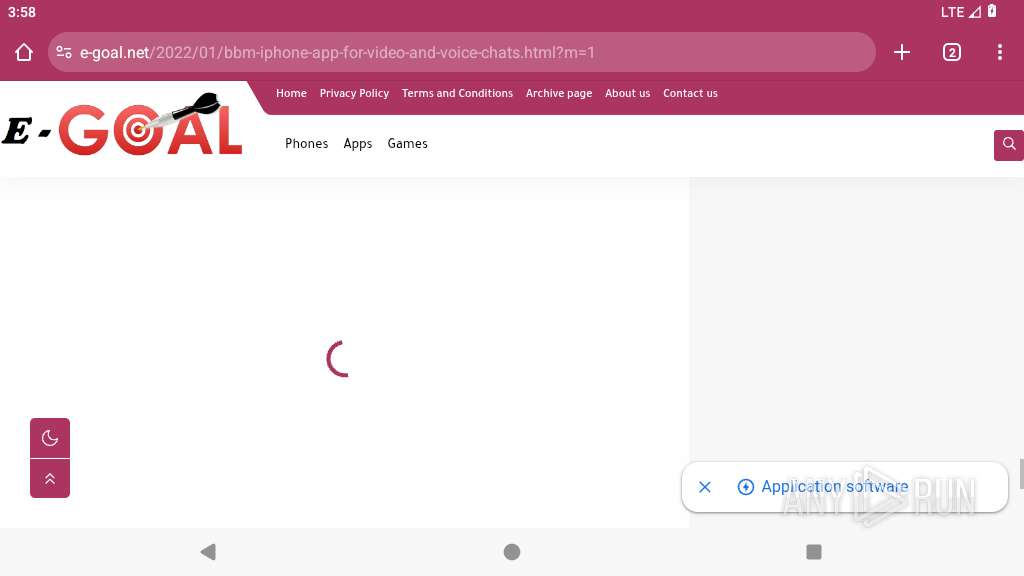
Task: Go to the Home page link
Action: 291,93
